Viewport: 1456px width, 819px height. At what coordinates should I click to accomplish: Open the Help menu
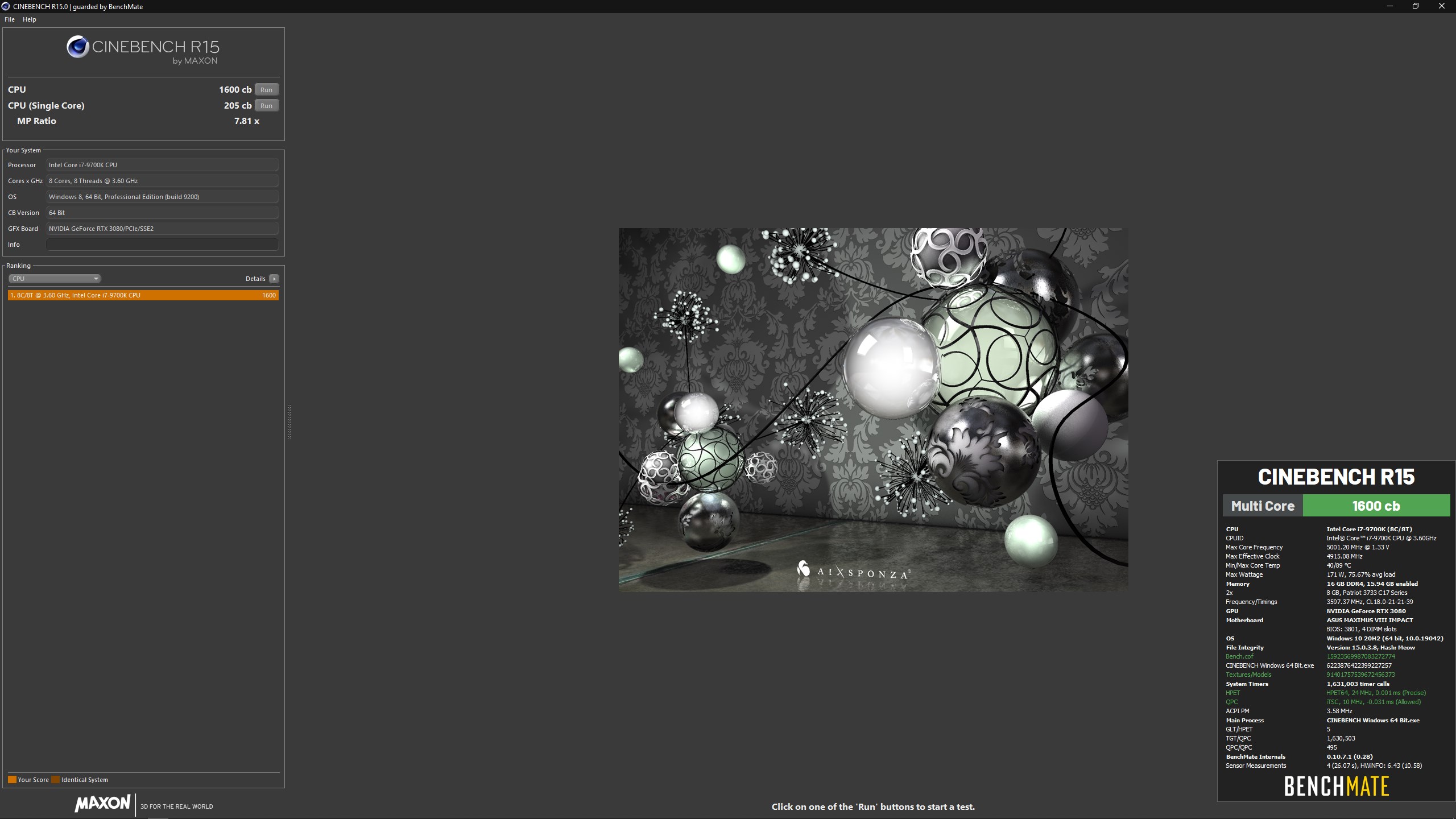click(30, 19)
